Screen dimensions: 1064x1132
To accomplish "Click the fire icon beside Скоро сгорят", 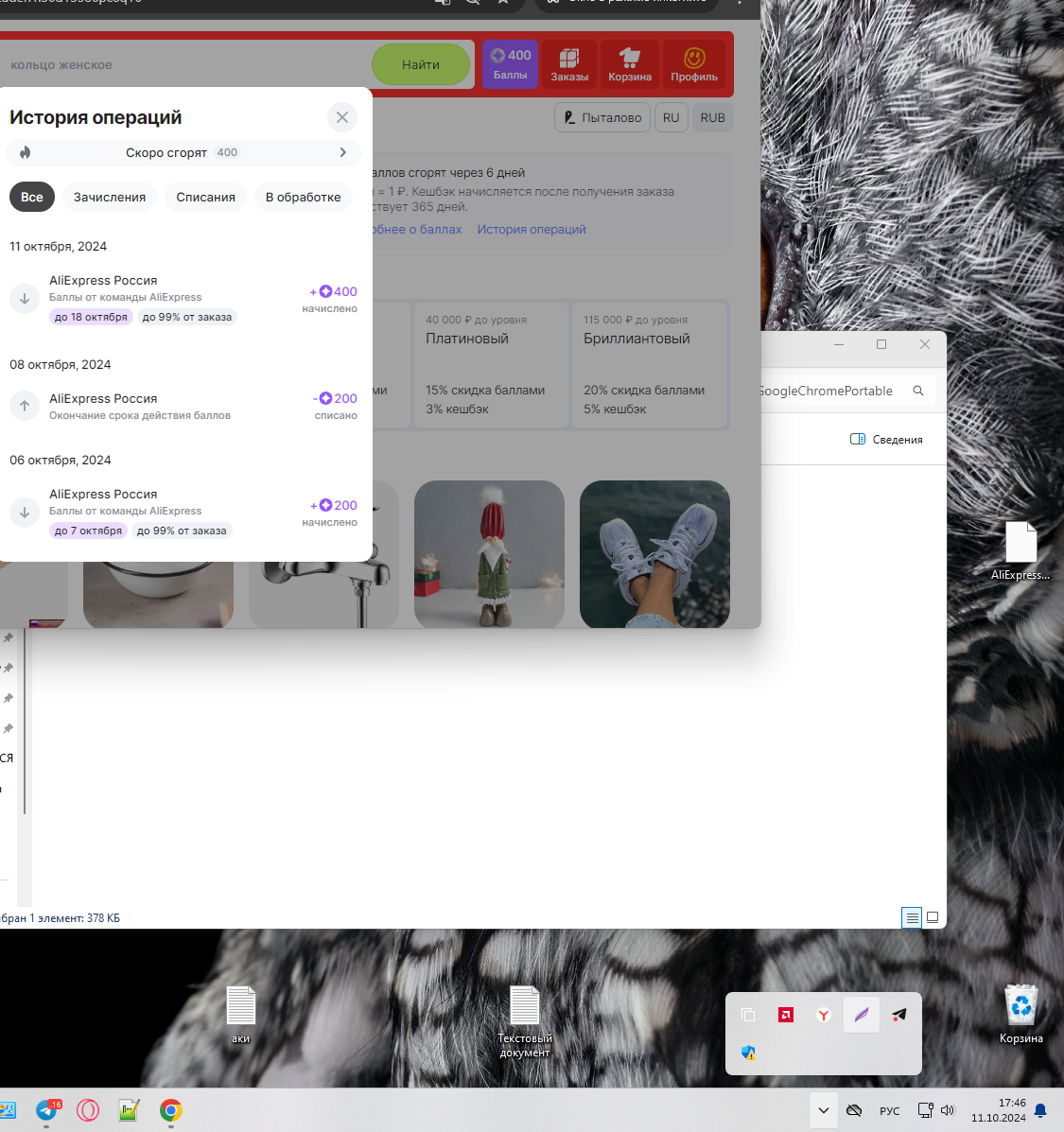I will coord(26,152).
